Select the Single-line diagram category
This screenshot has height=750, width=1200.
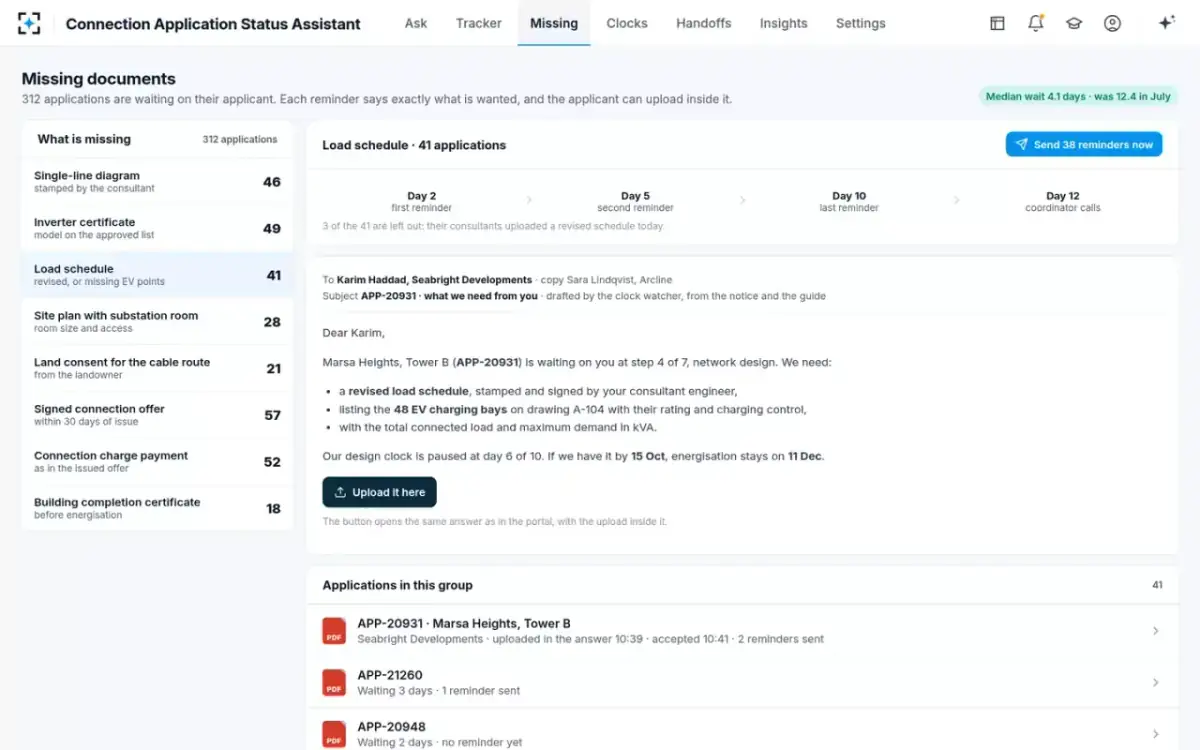pos(157,182)
